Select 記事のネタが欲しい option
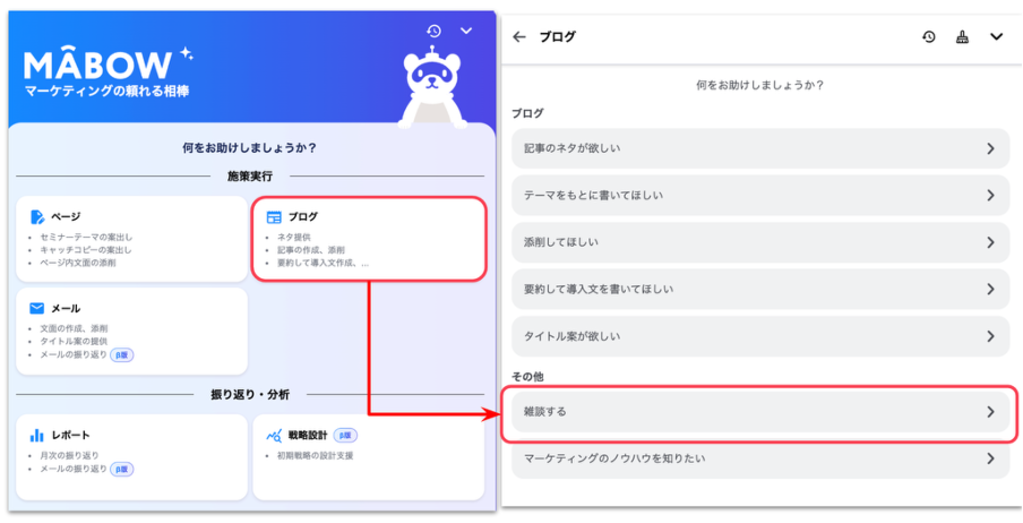 tap(760, 148)
